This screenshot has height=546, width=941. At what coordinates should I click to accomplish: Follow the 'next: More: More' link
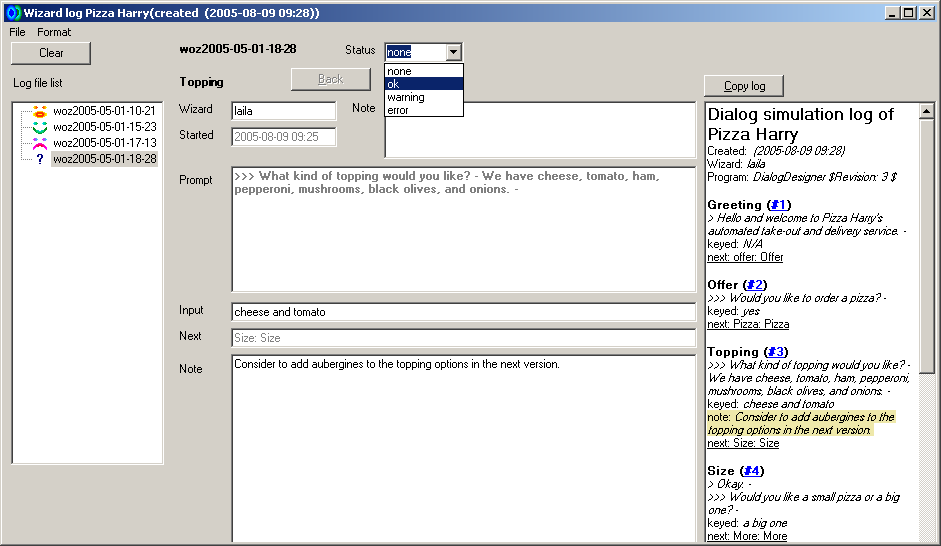(x=747, y=536)
